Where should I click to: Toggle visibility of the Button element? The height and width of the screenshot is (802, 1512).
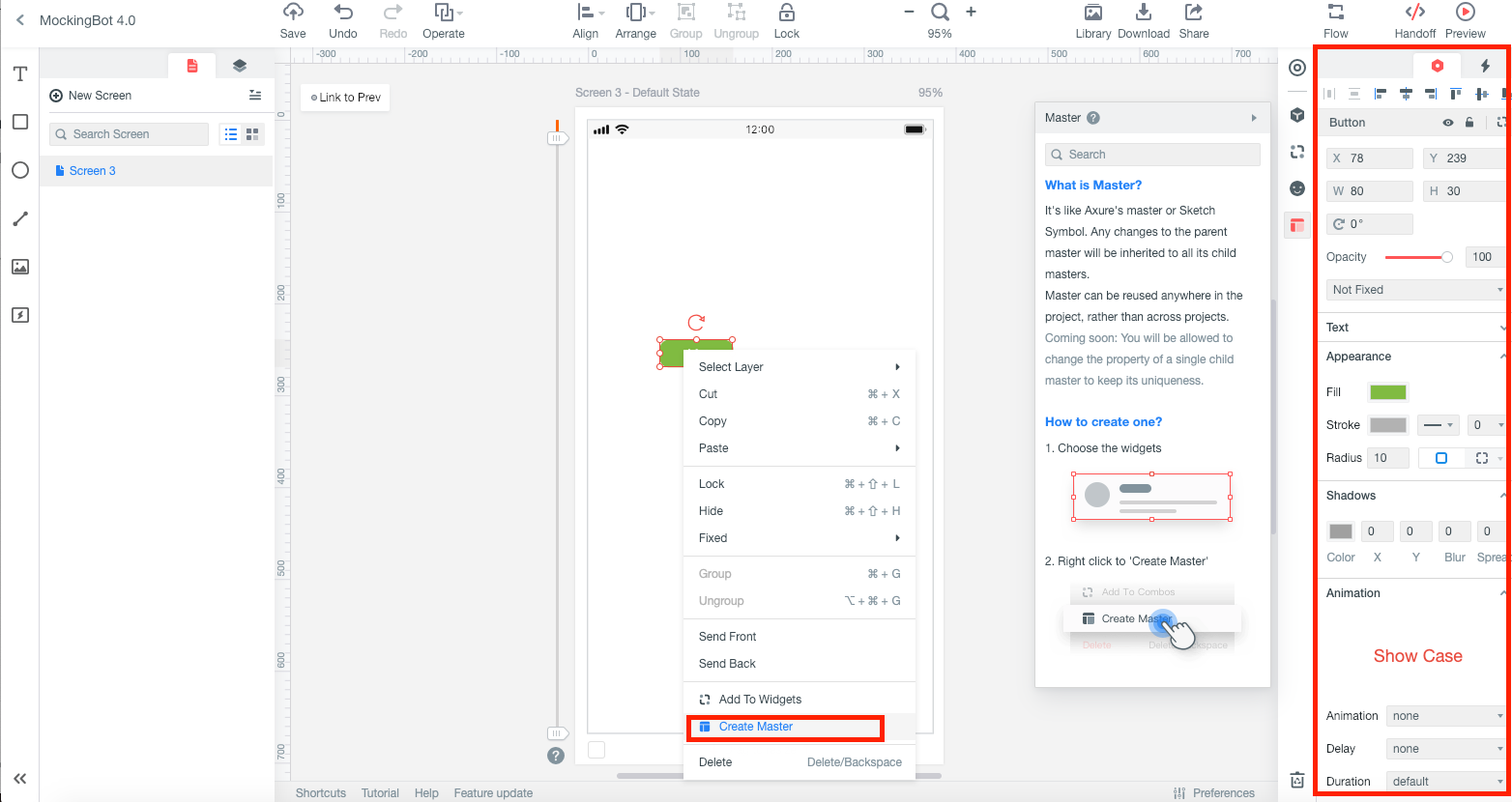pyautogui.click(x=1447, y=123)
